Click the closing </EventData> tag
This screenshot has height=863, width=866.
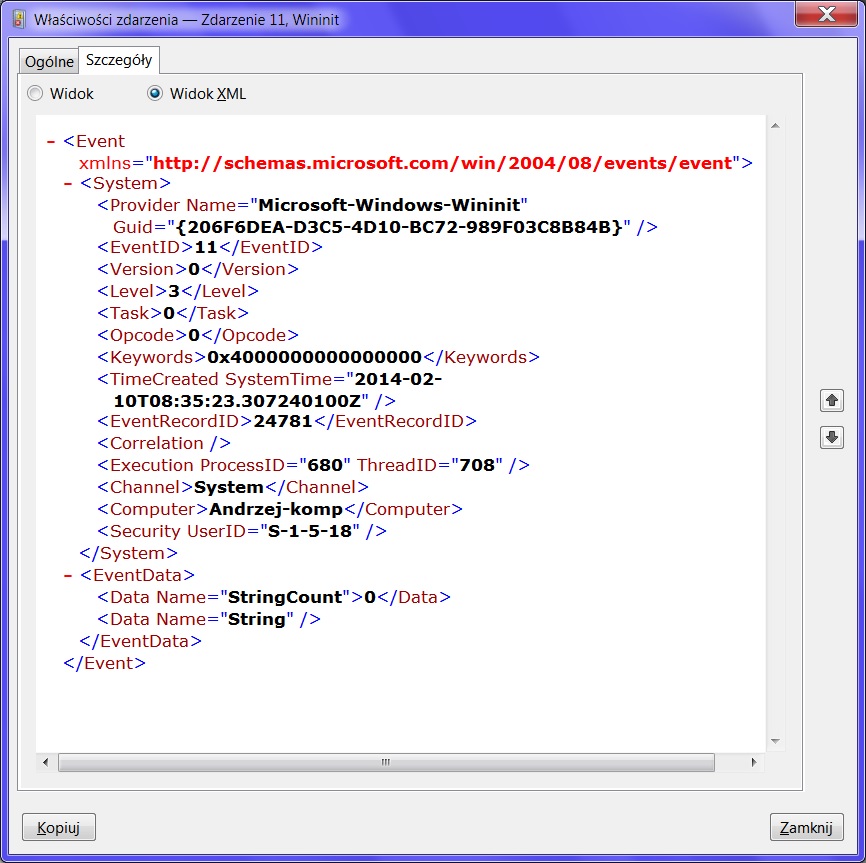[141, 642]
